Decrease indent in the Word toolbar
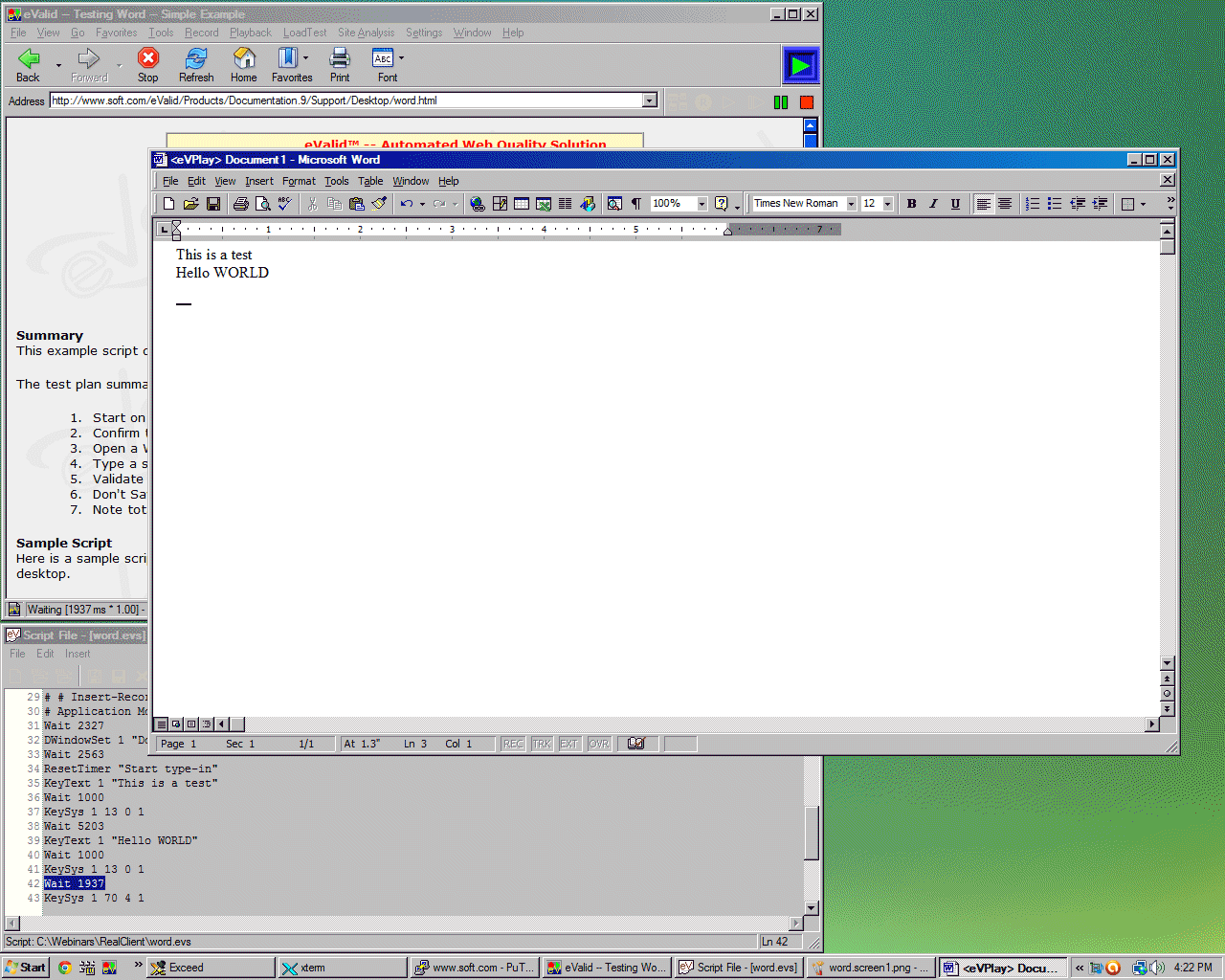The height and width of the screenshot is (980, 1225). [1078, 204]
